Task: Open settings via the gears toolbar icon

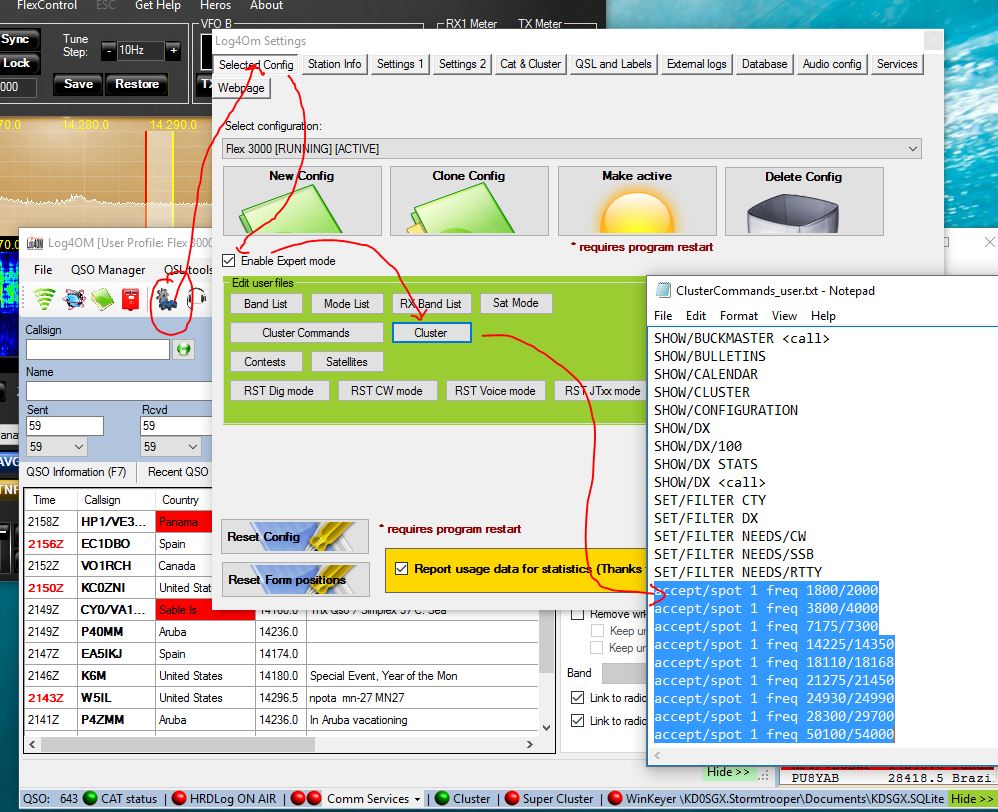Action: (x=167, y=300)
